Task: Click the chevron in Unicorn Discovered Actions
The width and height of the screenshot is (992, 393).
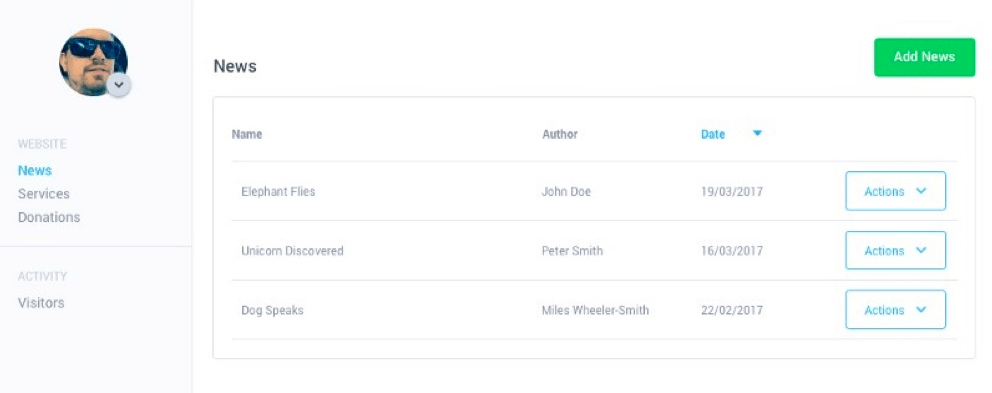Action: coord(921,250)
